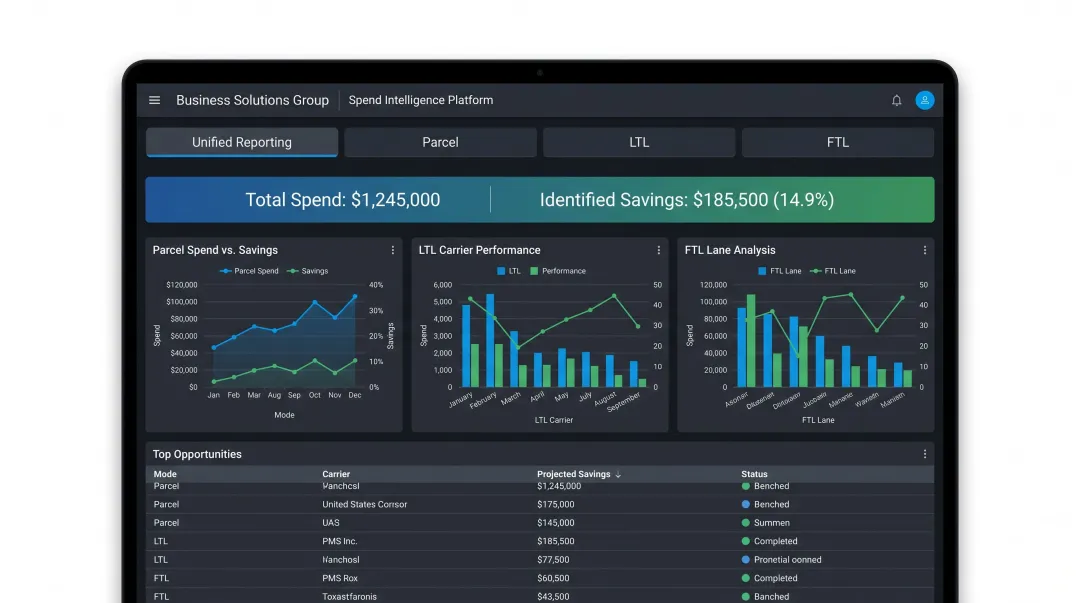Sort by Projected Savings column header
Viewport: 1080px width, 603px height.
[574, 474]
